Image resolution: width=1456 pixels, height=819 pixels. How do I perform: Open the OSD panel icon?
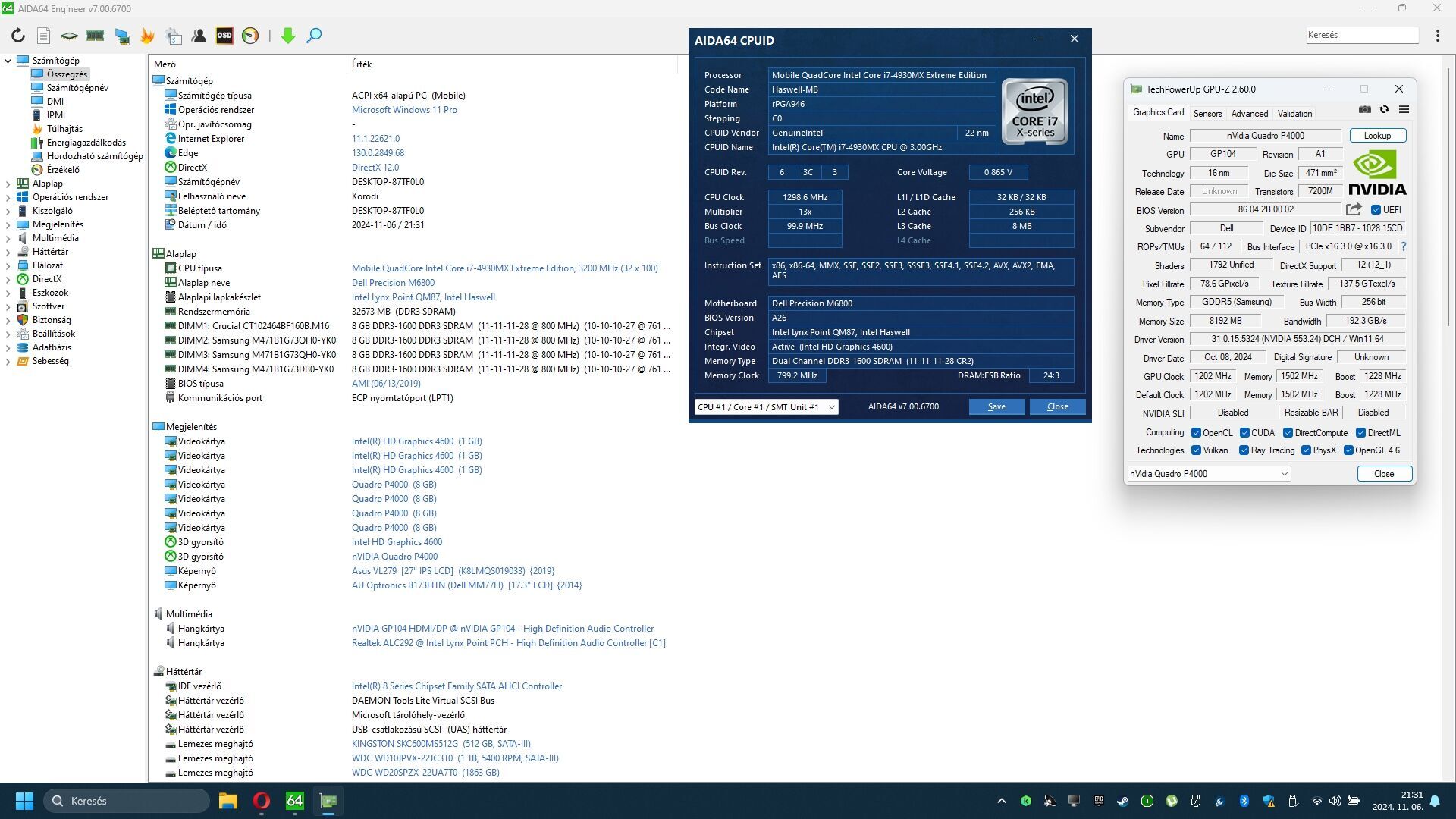[x=224, y=36]
